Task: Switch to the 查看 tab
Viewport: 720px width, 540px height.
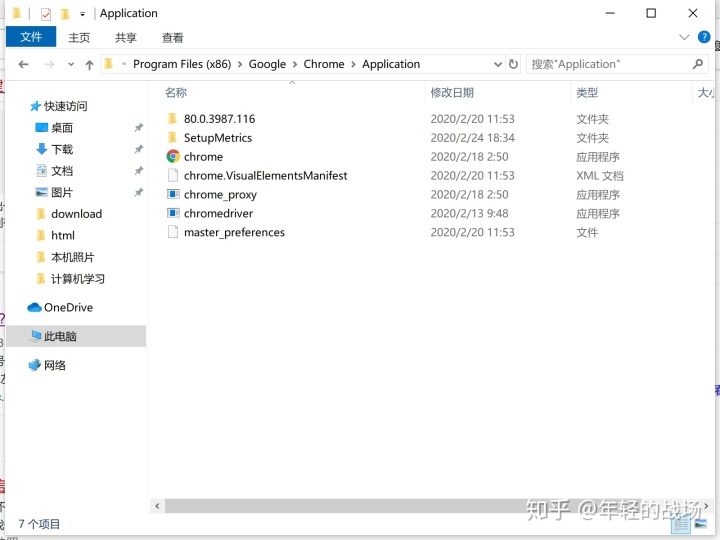Action: (x=173, y=37)
